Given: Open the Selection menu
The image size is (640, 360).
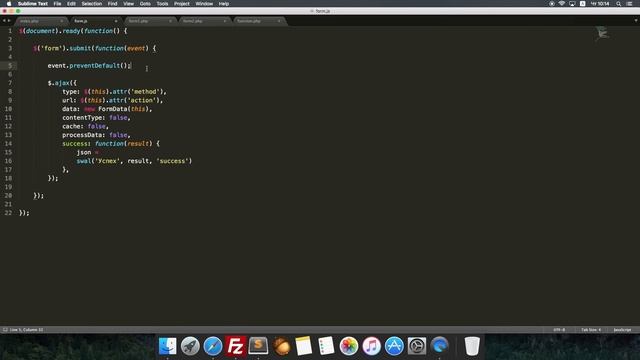Looking at the screenshot, I should coord(91,4).
